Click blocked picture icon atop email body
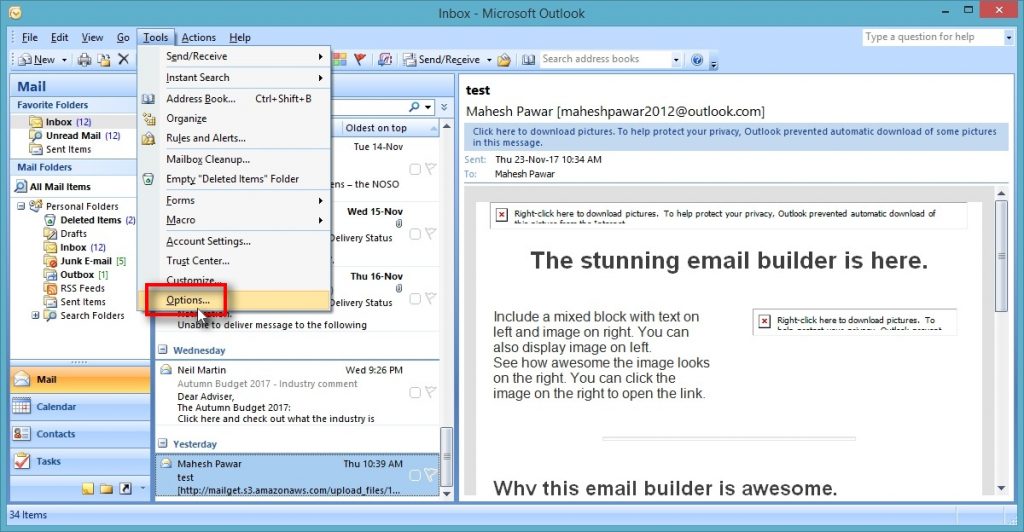The width and height of the screenshot is (1024, 532). [502, 215]
